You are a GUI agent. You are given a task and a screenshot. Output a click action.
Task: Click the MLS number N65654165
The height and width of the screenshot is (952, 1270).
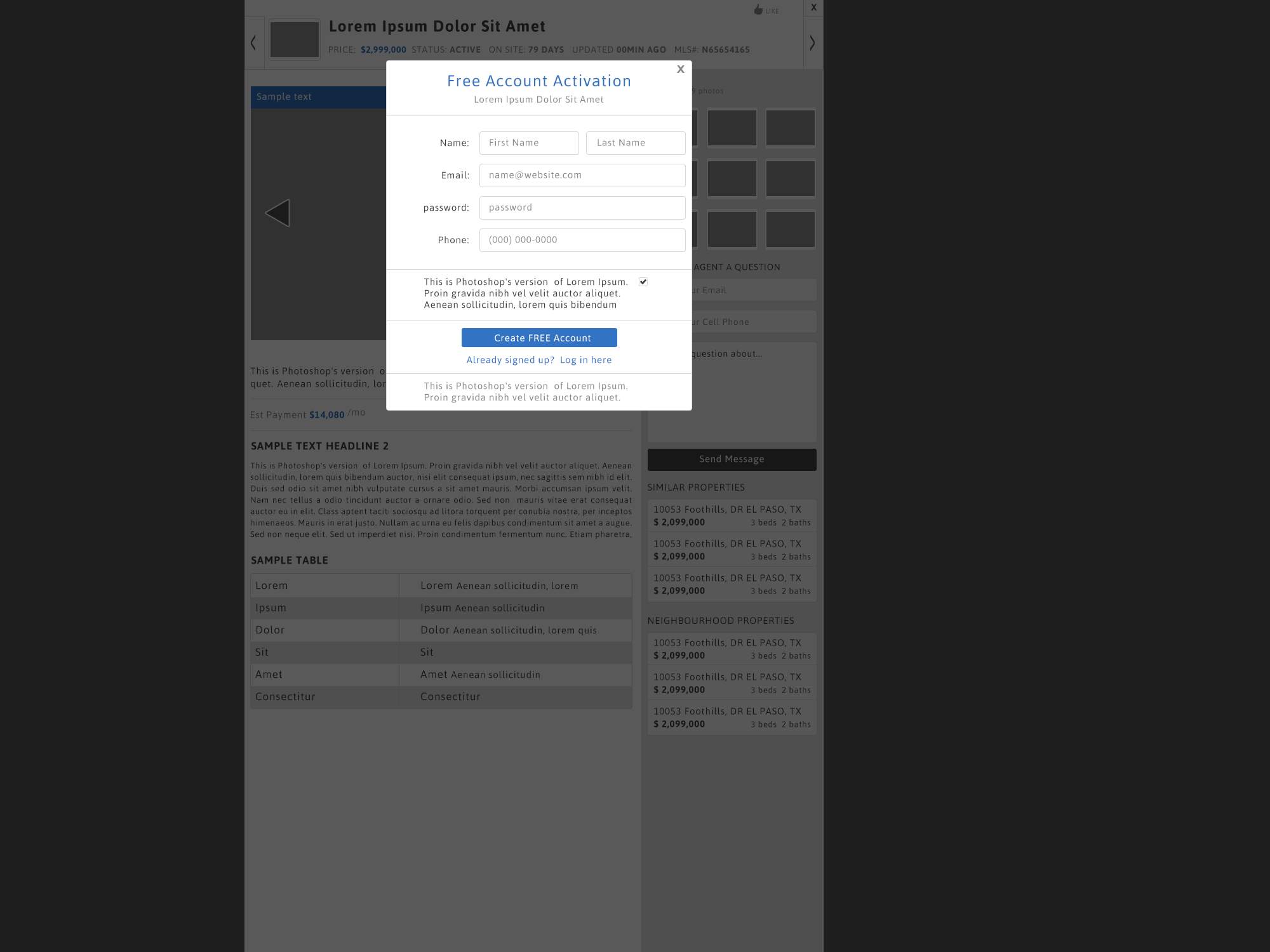click(x=726, y=50)
